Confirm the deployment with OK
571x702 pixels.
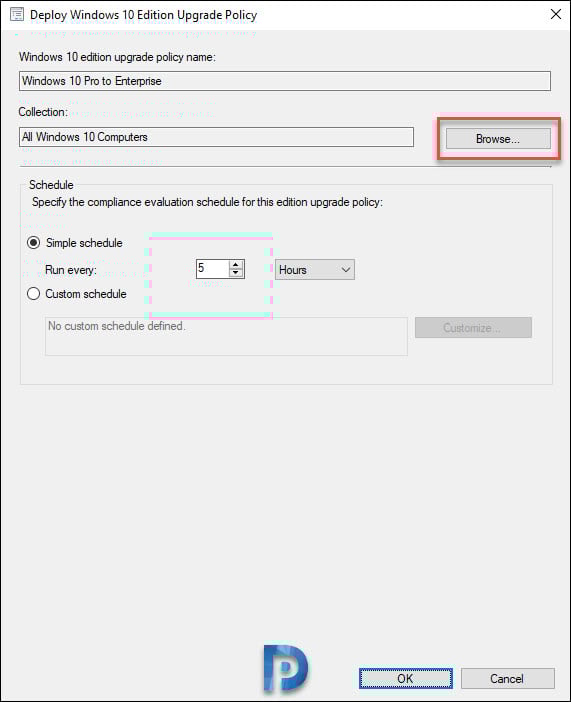pos(405,679)
